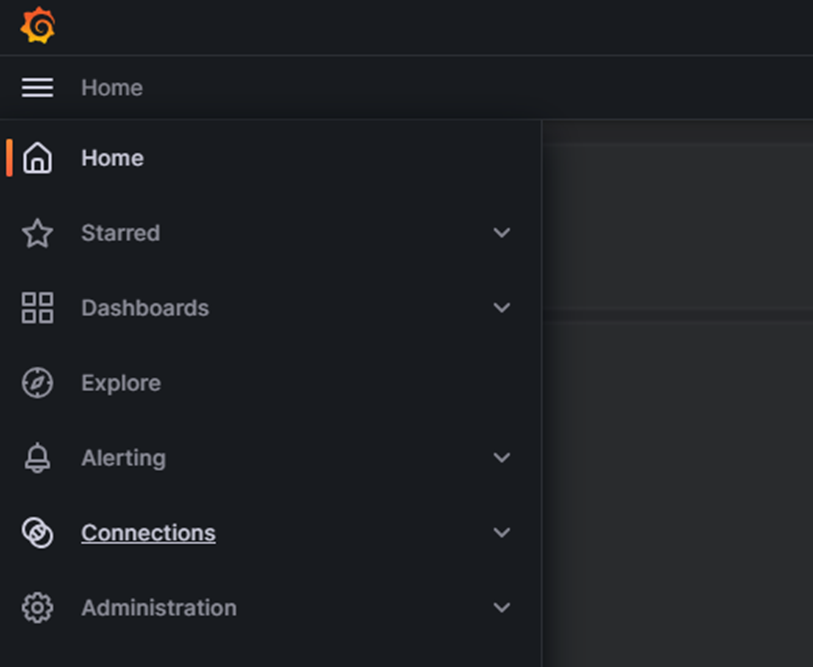Click the Starred star icon
Image resolution: width=813 pixels, height=667 pixels.
[x=38, y=233]
